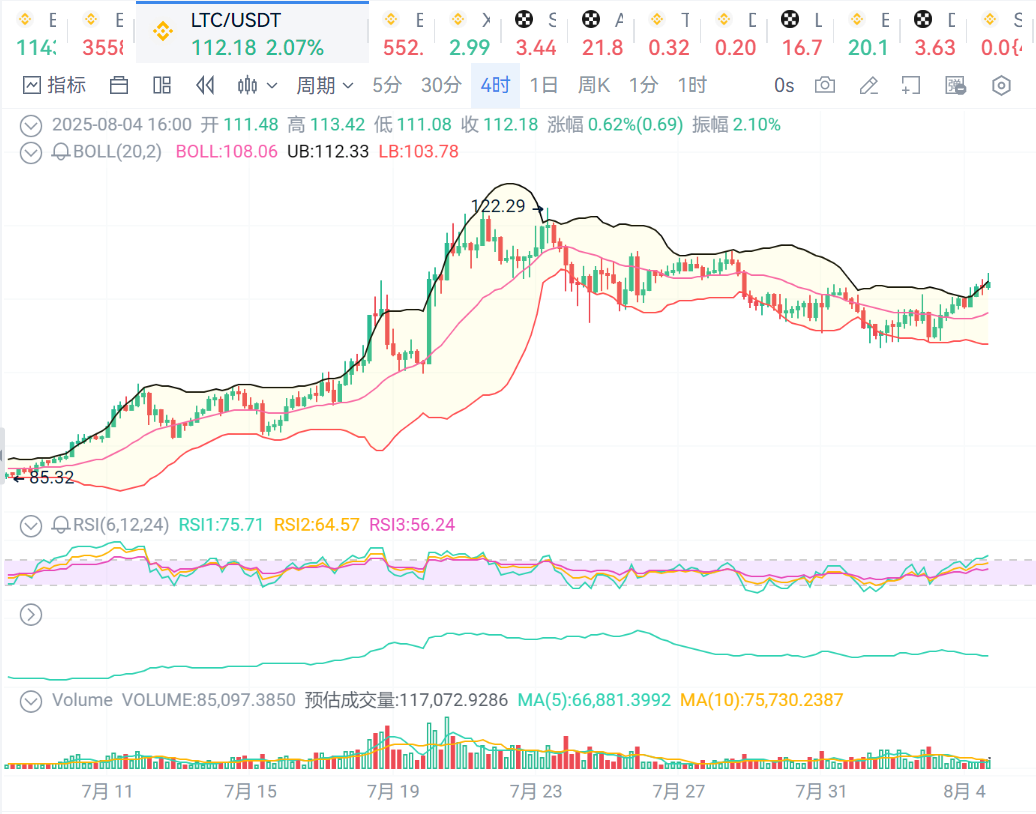Click the 122.29 high price label
1036x814 pixels.
coord(498,206)
